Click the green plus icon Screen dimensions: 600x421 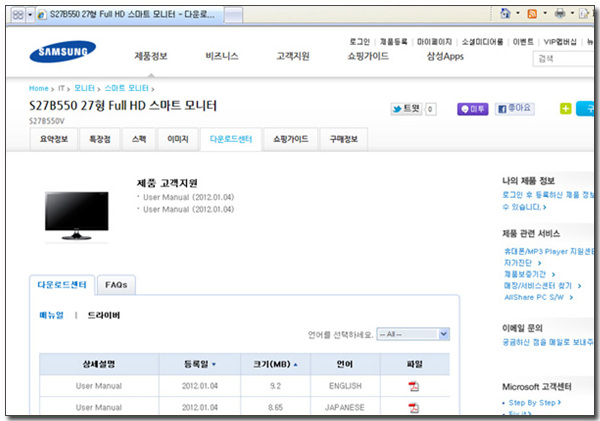click(566, 109)
